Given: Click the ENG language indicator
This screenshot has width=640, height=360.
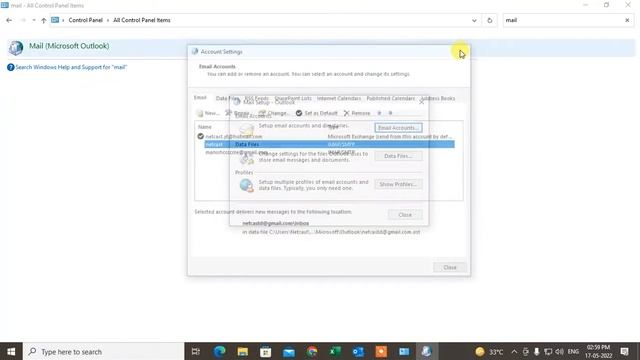Looking at the screenshot, I should 573,351.
